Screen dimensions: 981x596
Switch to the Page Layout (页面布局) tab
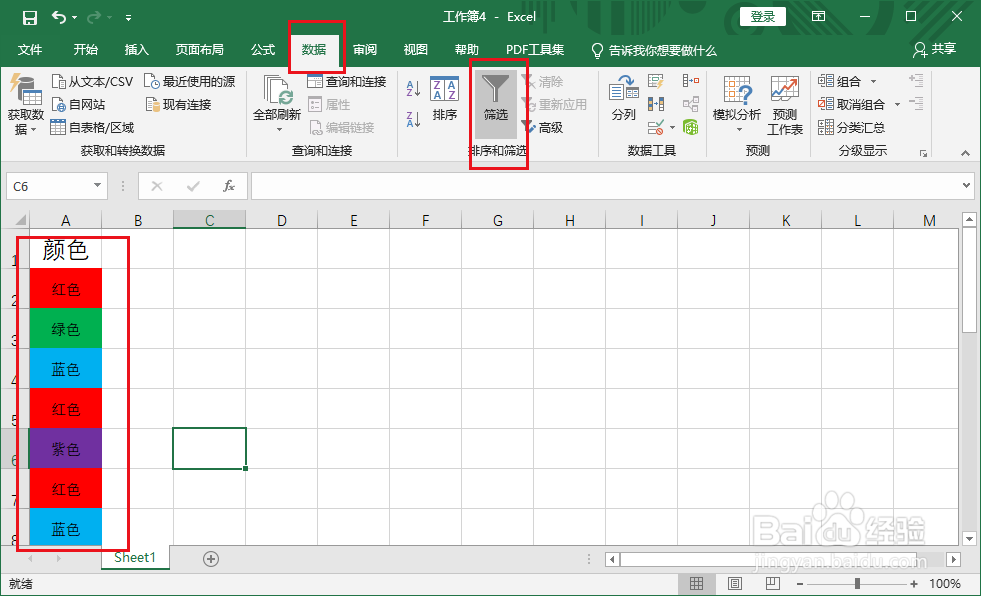(200, 50)
